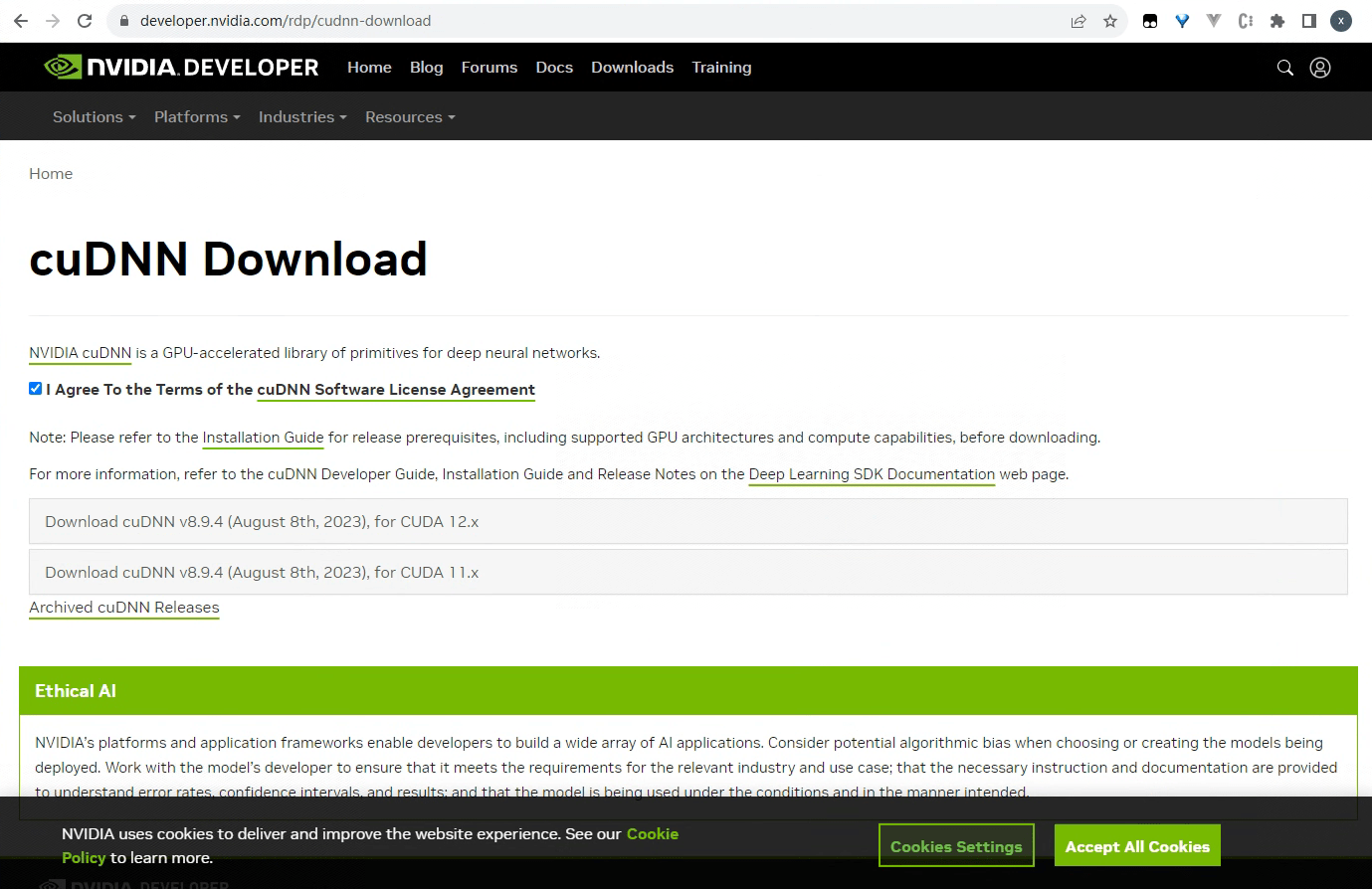Open the blue V extension icon

click(x=1182, y=21)
